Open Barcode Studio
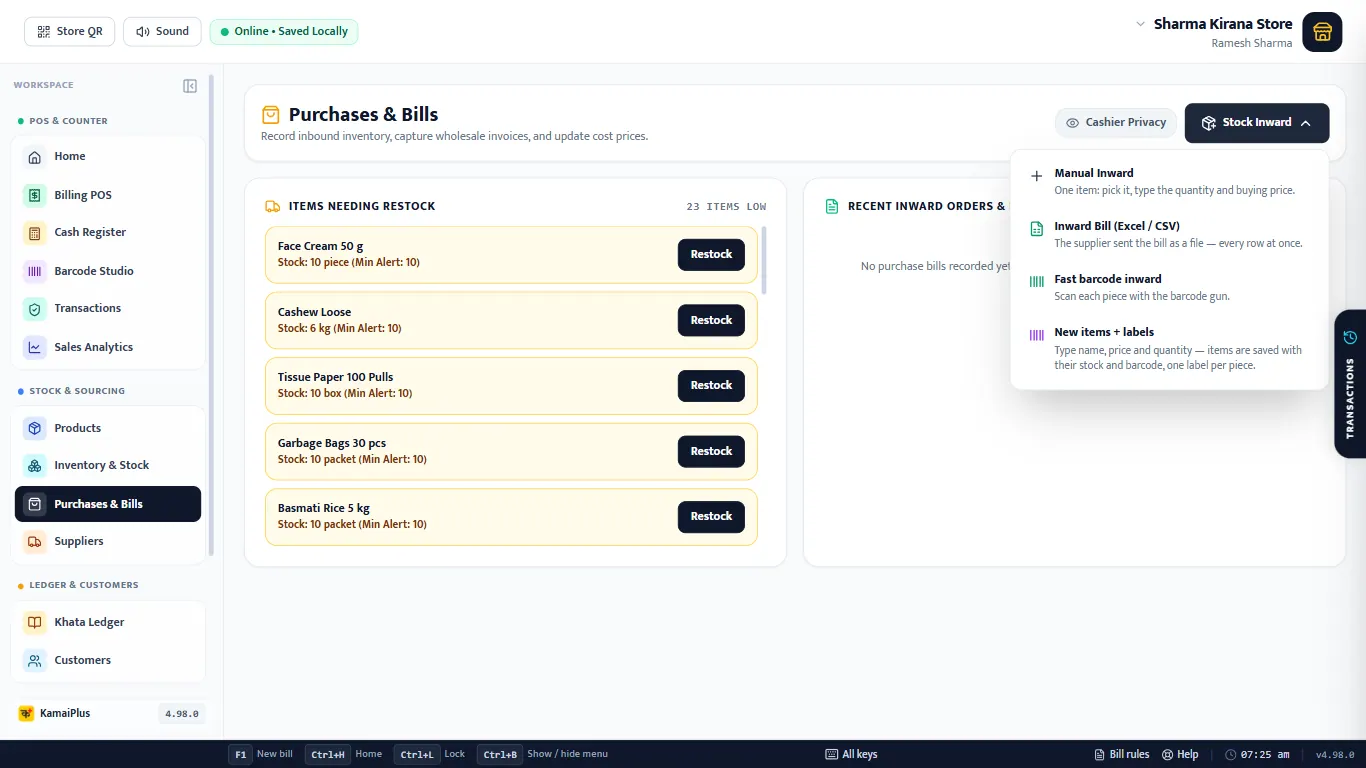The width and height of the screenshot is (1366, 768). click(108, 271)
